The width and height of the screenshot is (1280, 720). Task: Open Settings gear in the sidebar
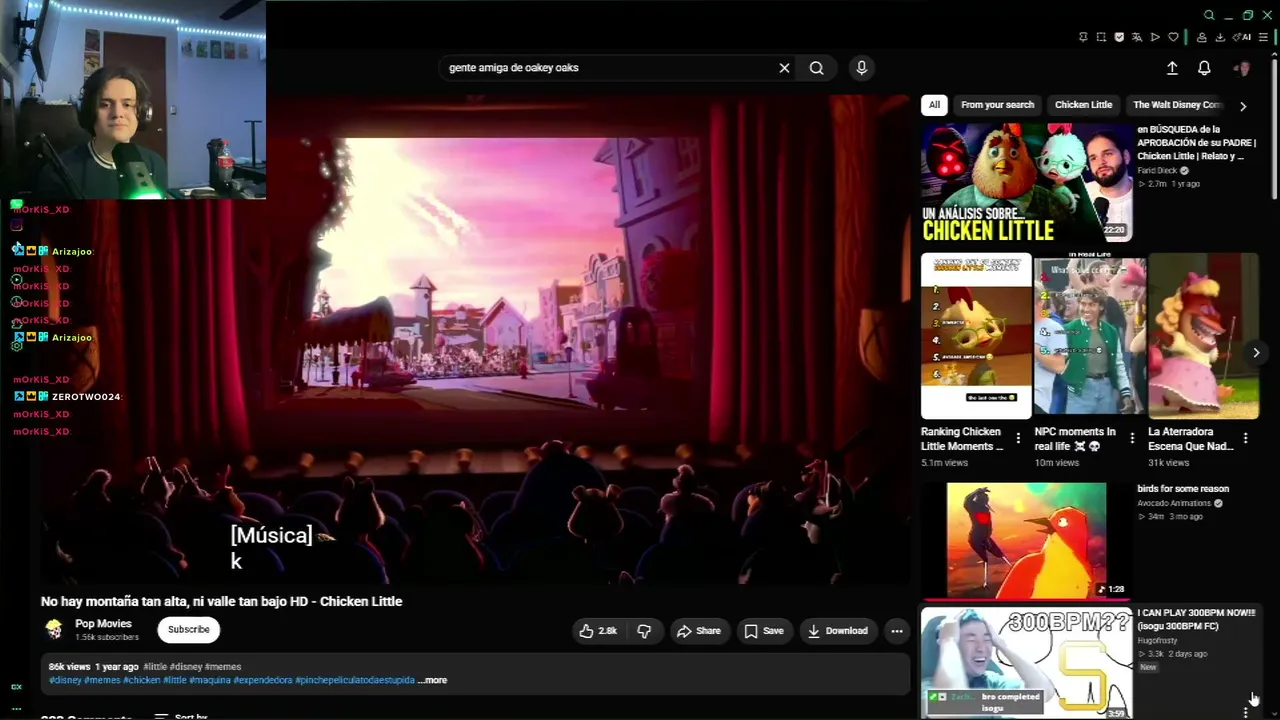click(16, 346)
